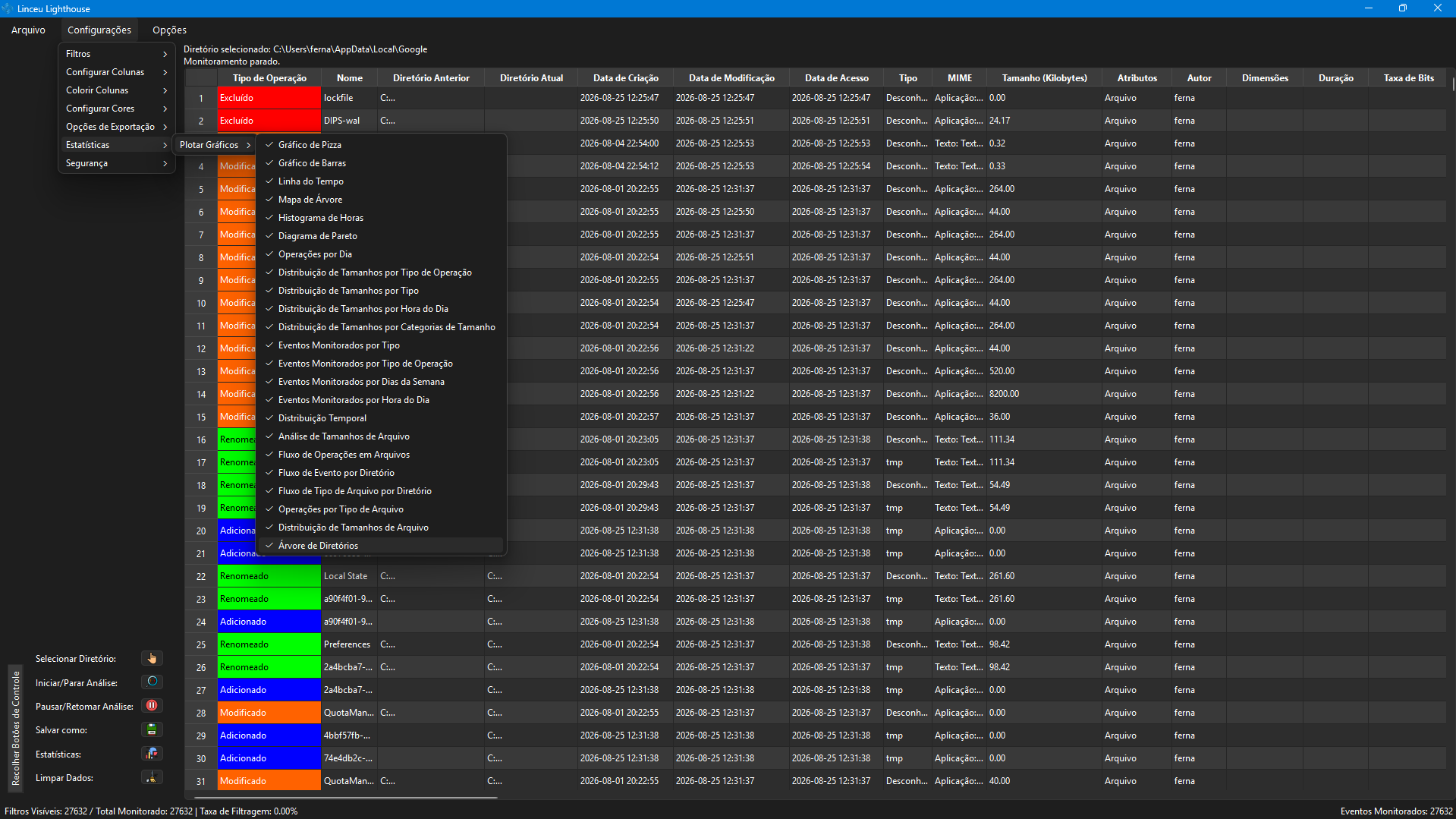1456x819 pixels.
Task: Open the Arquivo menu
Action: click(x=28, y=30)
